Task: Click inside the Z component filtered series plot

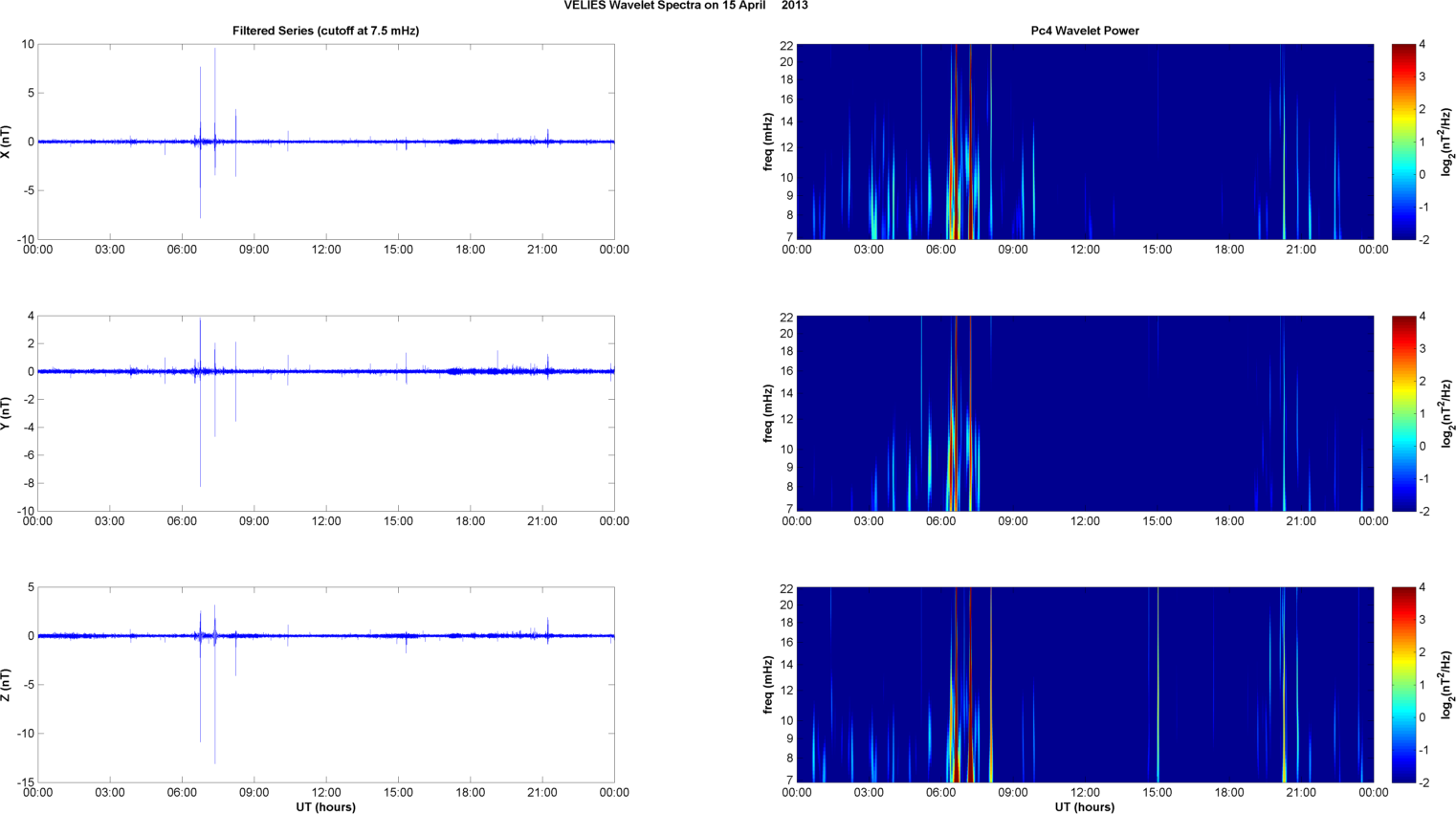Action: point(383,708)
